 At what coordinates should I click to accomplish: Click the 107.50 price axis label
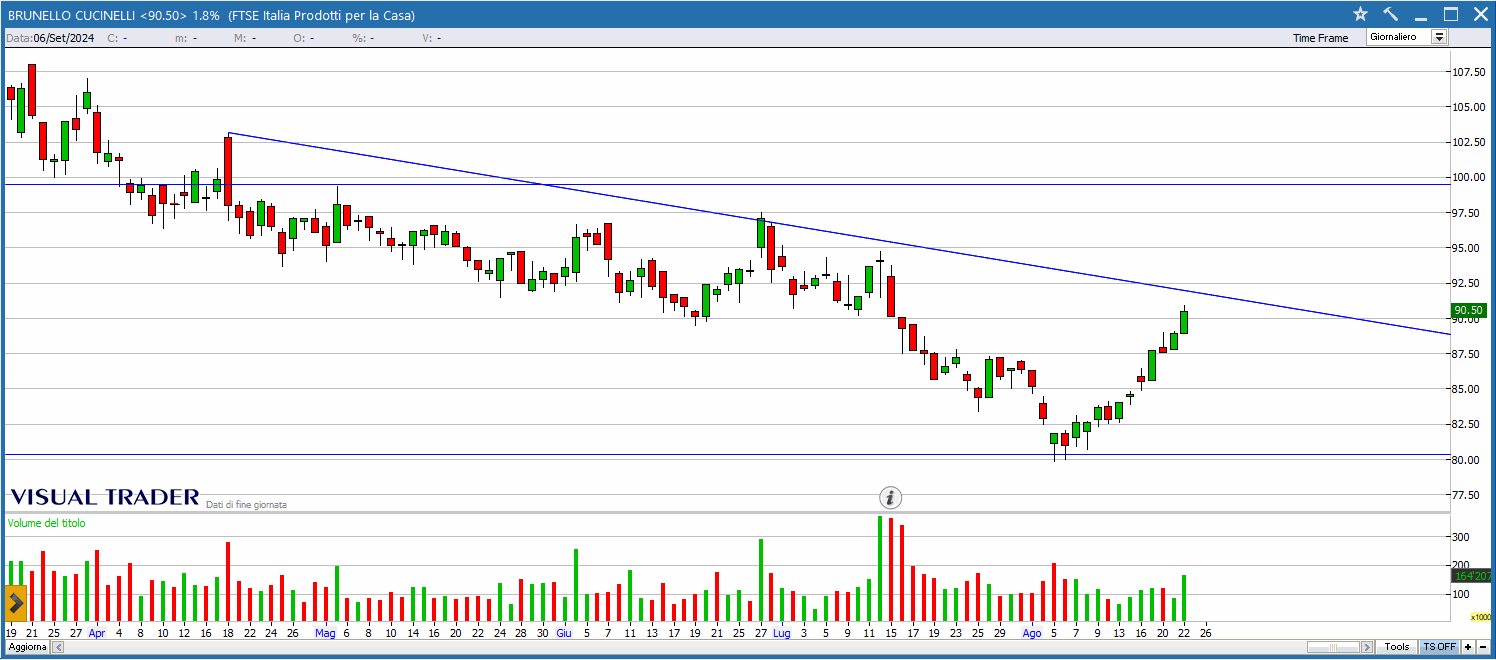coord(1468,72)
